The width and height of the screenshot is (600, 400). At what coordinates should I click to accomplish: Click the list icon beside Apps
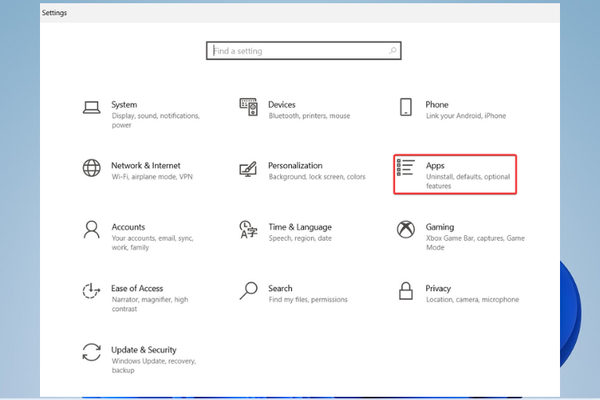(x=406, y=168)
